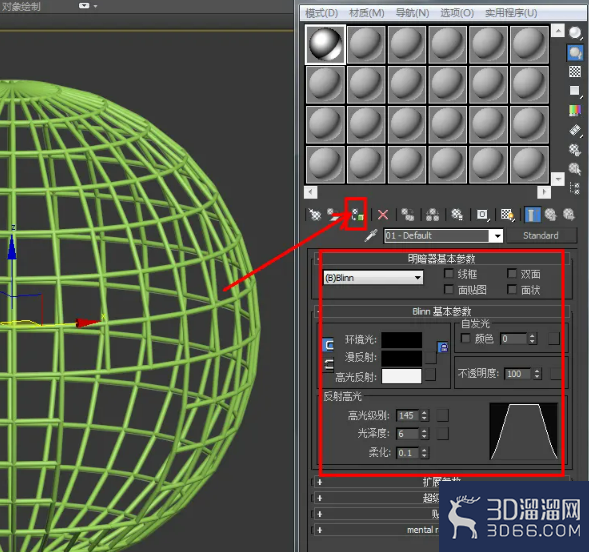Open the 选项(O) menu
This screenshot has width=589, height=552.
pyautogui.click(x=457, y=14)
